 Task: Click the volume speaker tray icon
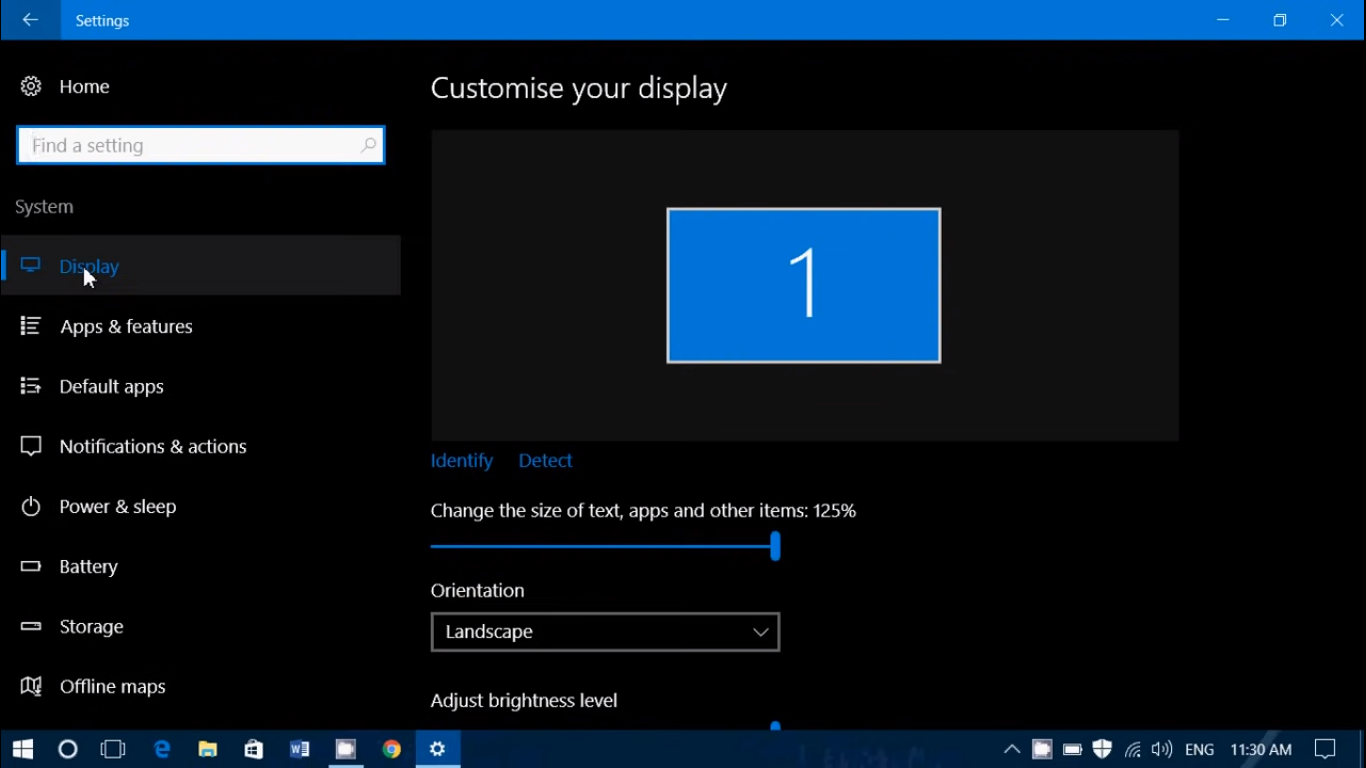[1162, 749]
